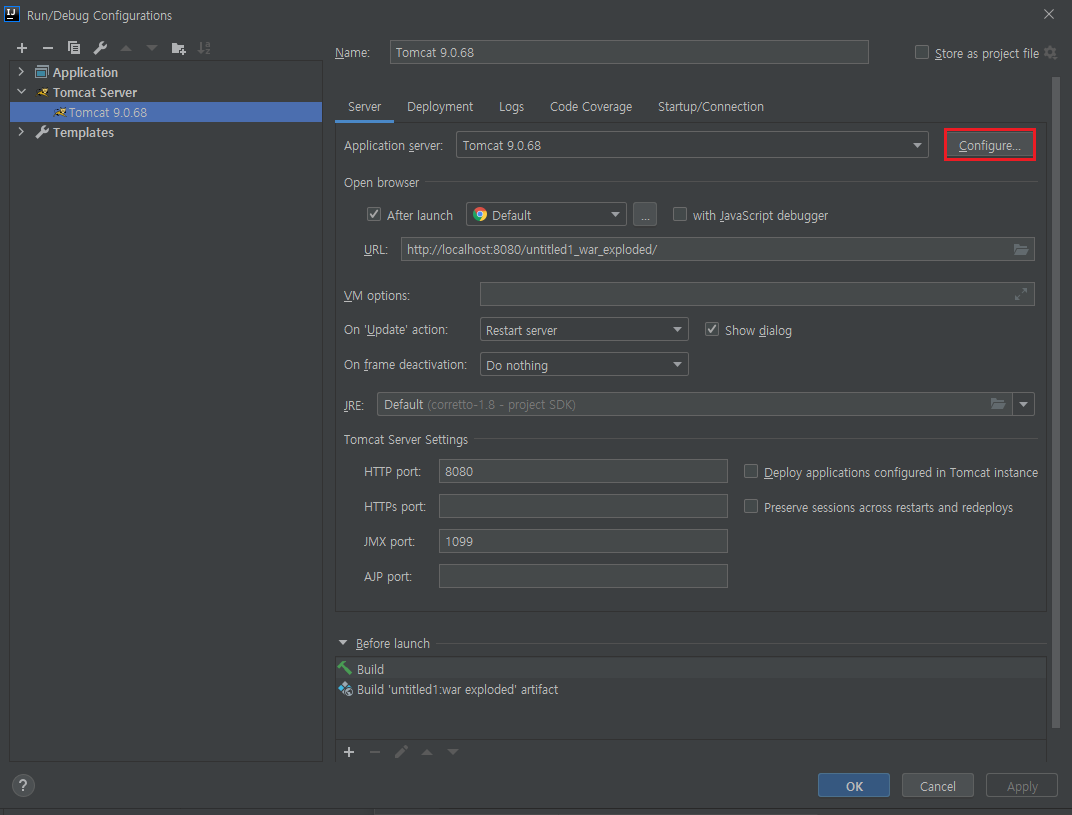Screen dimensions: 1072x815
Task: Collapse the Tomcat Server tree node
Action: (21, 92)
